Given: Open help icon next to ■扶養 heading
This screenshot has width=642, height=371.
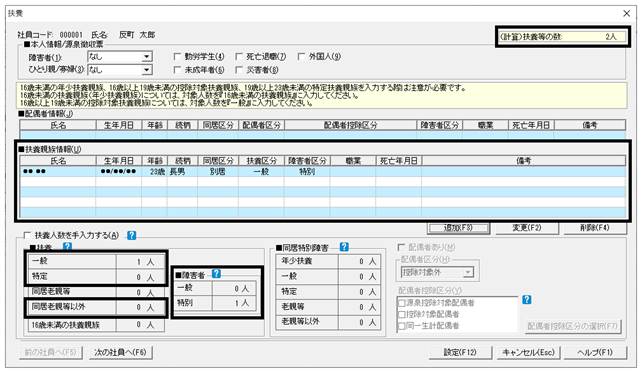Looking at the screenshot, I should coord(68,247).
